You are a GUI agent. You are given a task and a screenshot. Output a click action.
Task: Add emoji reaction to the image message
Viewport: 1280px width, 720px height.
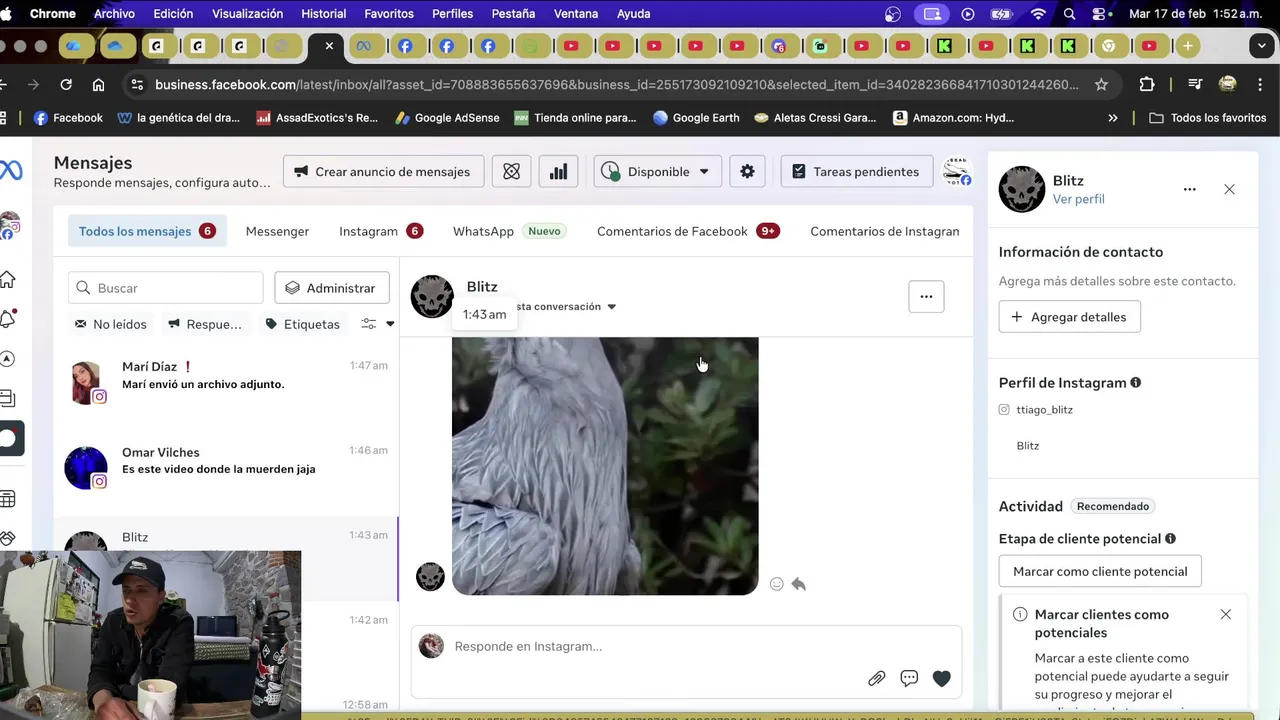pyautogui.click(x=777, y=584)
